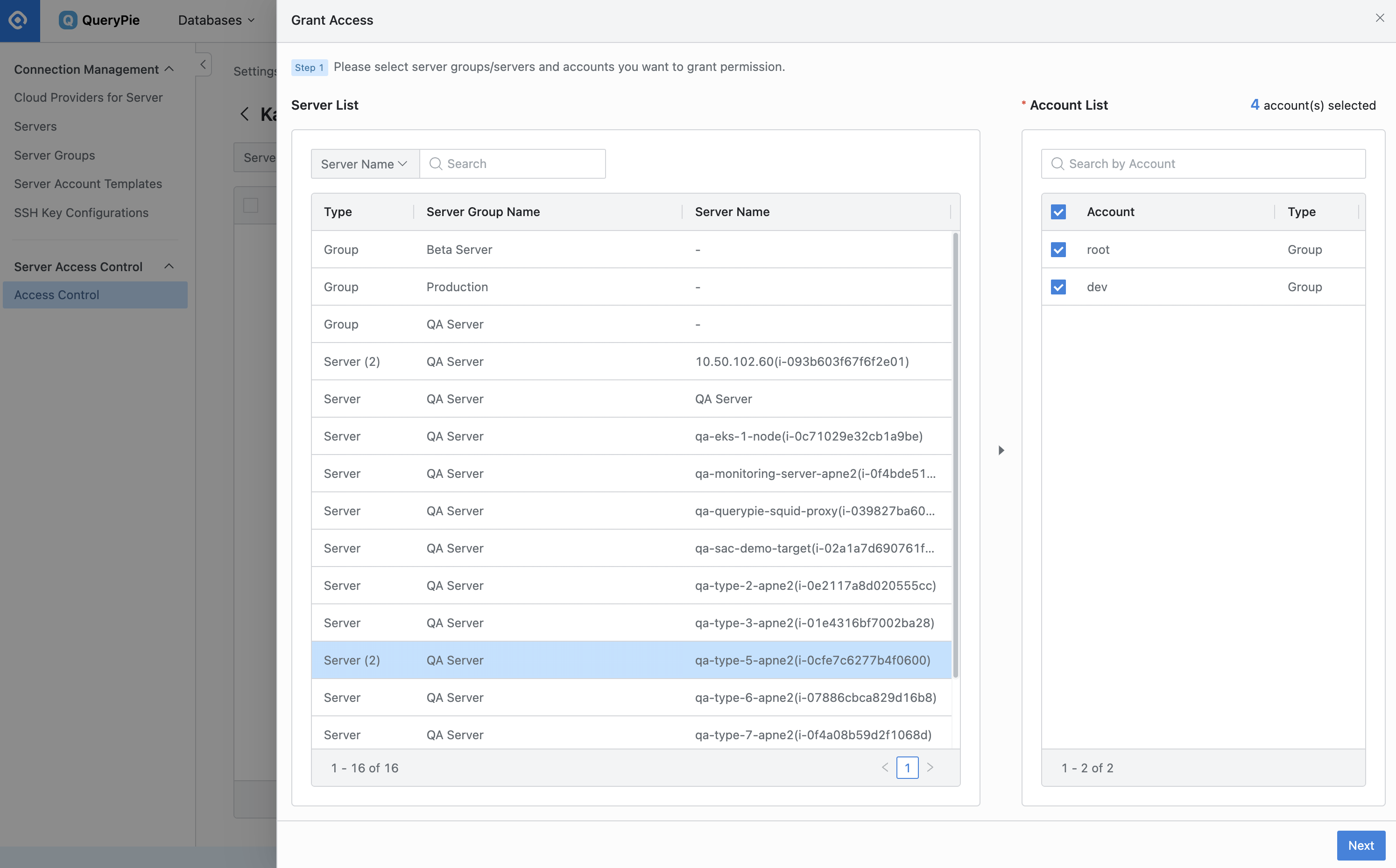Select qa-type-6-apne2 server row

[632, 698]
